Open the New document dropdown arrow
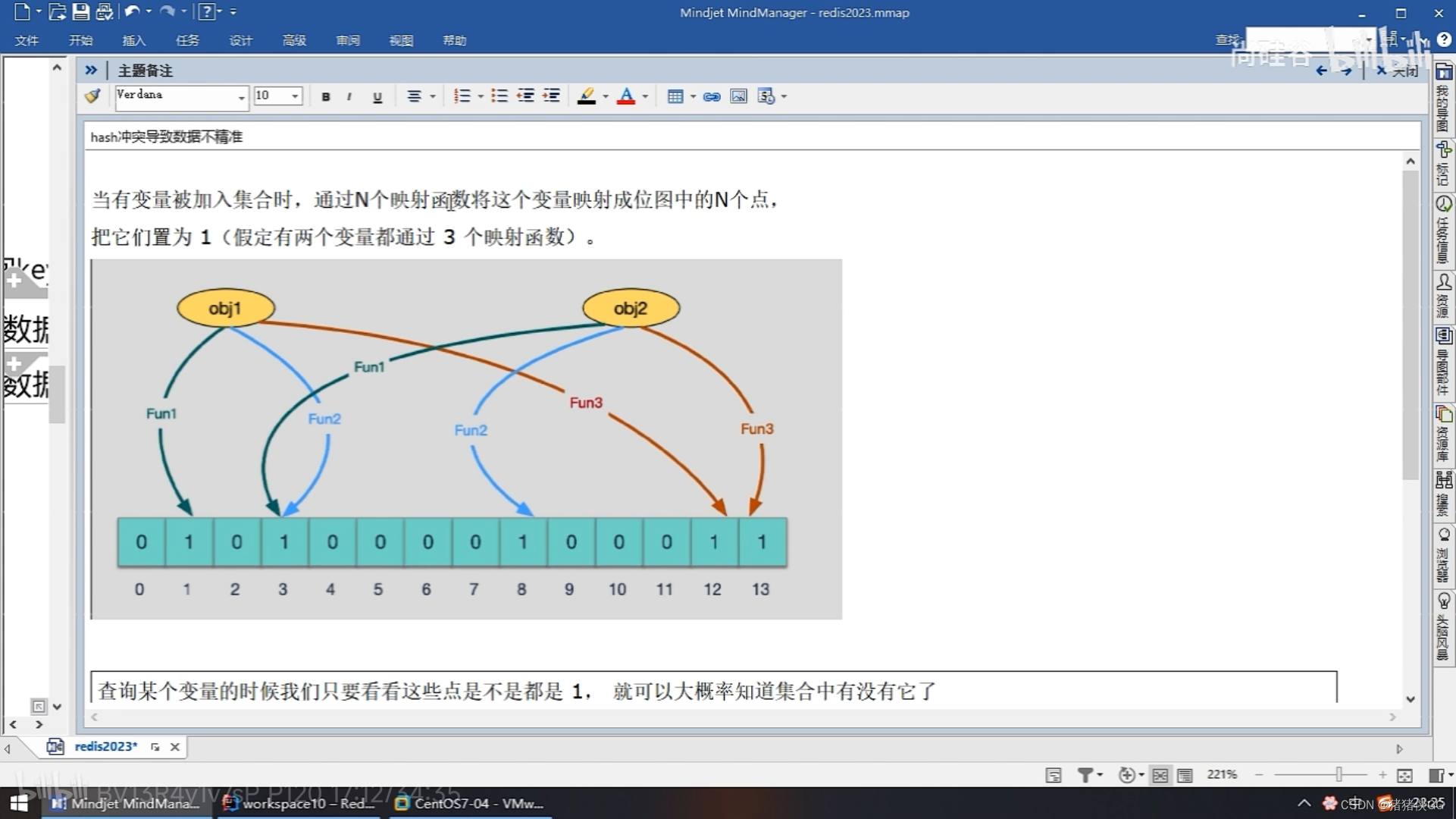Image resolution: width=1456 pixels, height=819 pixels. tap(39, 11)
